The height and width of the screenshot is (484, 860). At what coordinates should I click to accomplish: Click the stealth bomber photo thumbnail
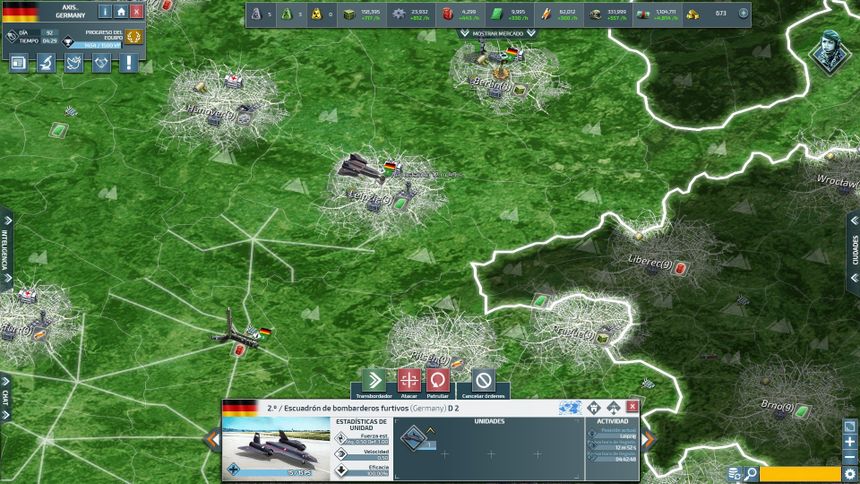pos(276,447)
